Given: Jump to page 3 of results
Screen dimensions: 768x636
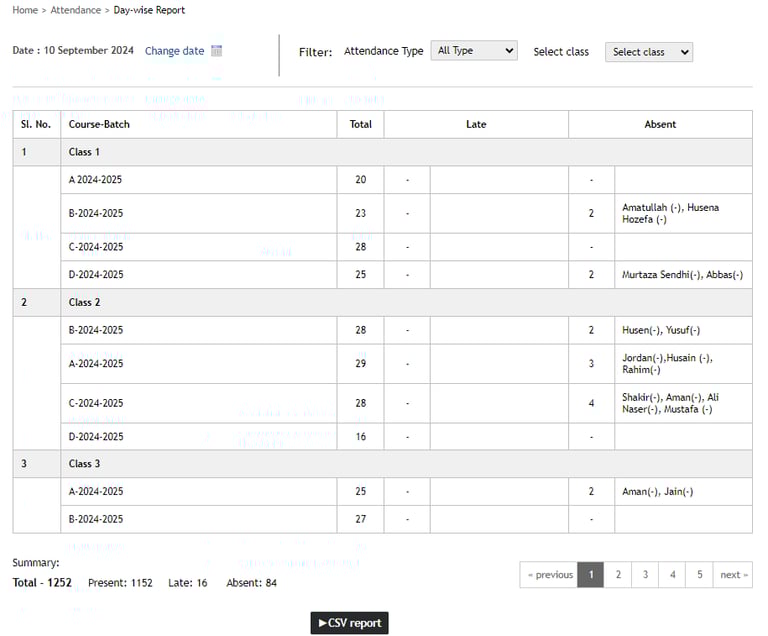Looking at the screenshot, I should click(x=645, y=575).
